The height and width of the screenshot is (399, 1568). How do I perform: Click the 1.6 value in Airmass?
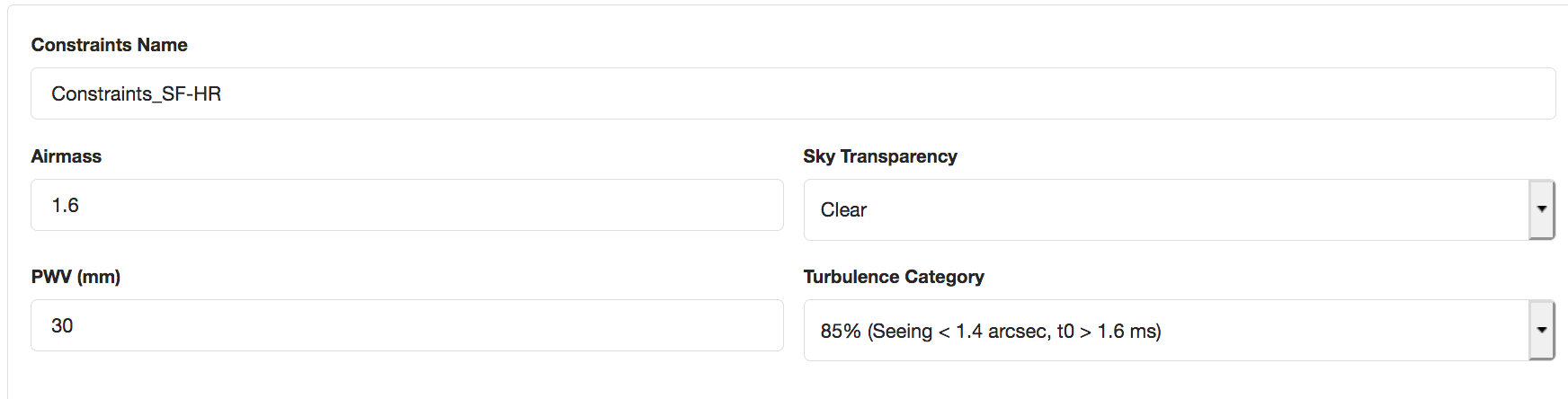click(x=65, y=205)
